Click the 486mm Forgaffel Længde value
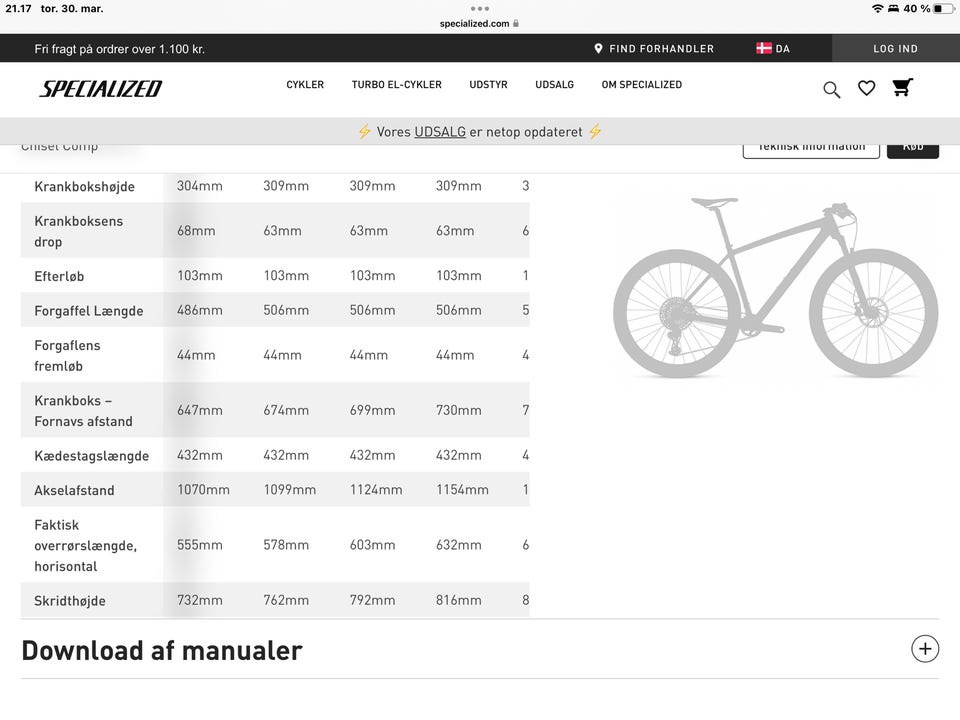The width and height of the screenshot is (960, 720). coord(200,310)
